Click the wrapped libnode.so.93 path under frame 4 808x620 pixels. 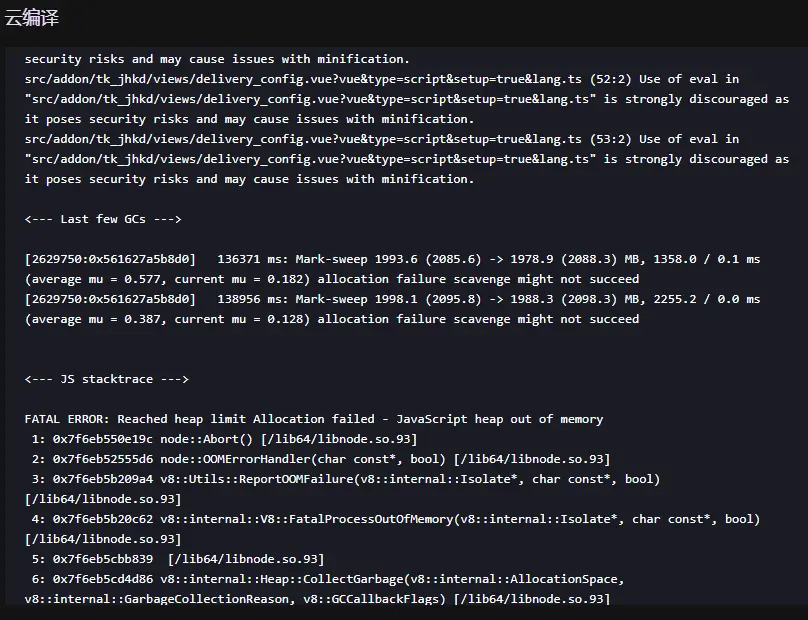pos(103,539)
